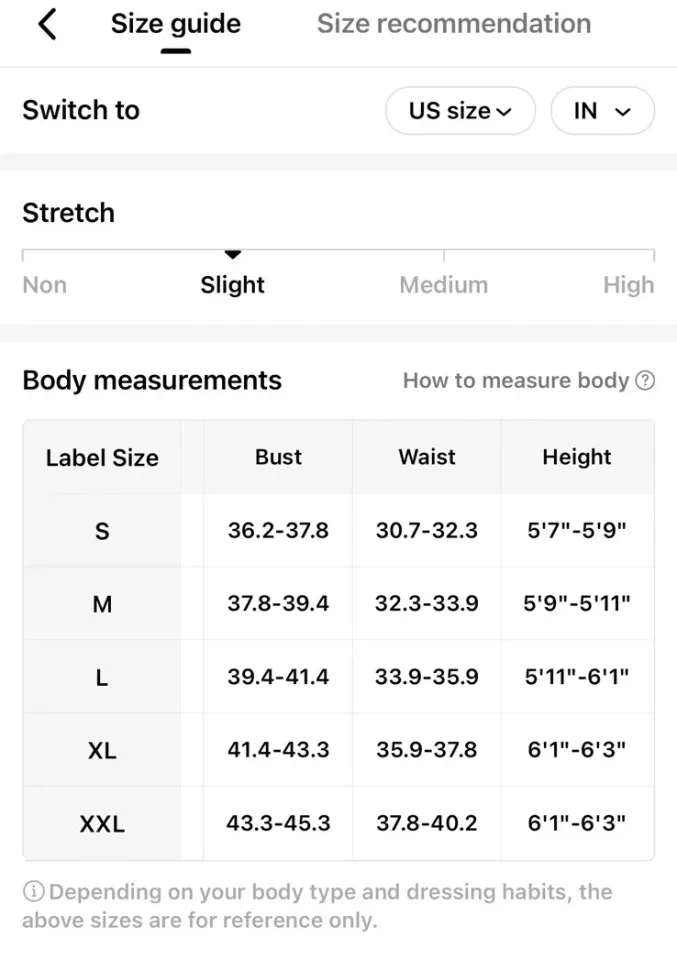
Task: Click the question mark help icon
Action: tap(645, 380)
